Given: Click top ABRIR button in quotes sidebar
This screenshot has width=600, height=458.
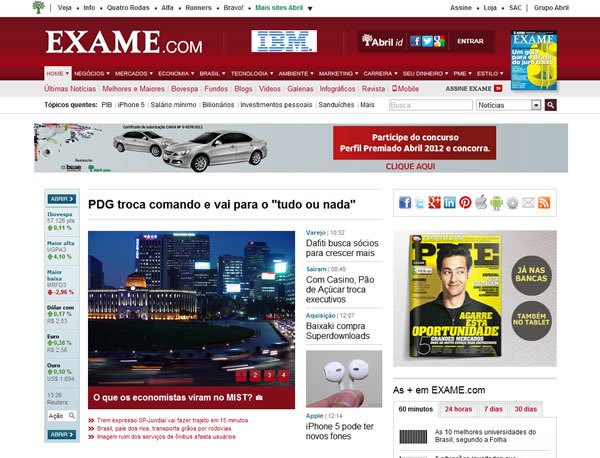Looking at the screenshot, I should (x=62, y=199).
